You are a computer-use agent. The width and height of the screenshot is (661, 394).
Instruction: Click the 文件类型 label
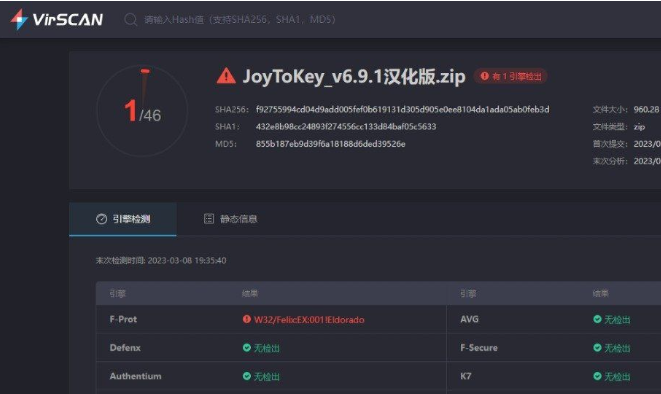point(610,127)
